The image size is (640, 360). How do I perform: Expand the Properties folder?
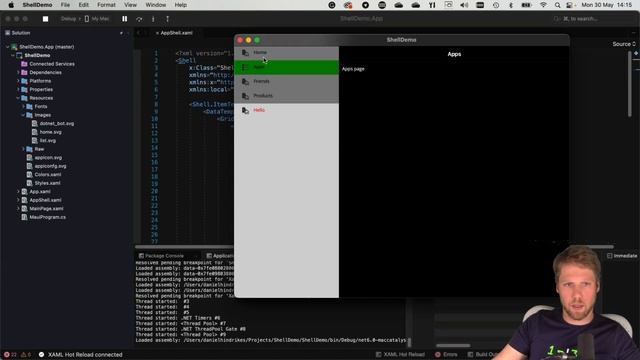point(18,90)
